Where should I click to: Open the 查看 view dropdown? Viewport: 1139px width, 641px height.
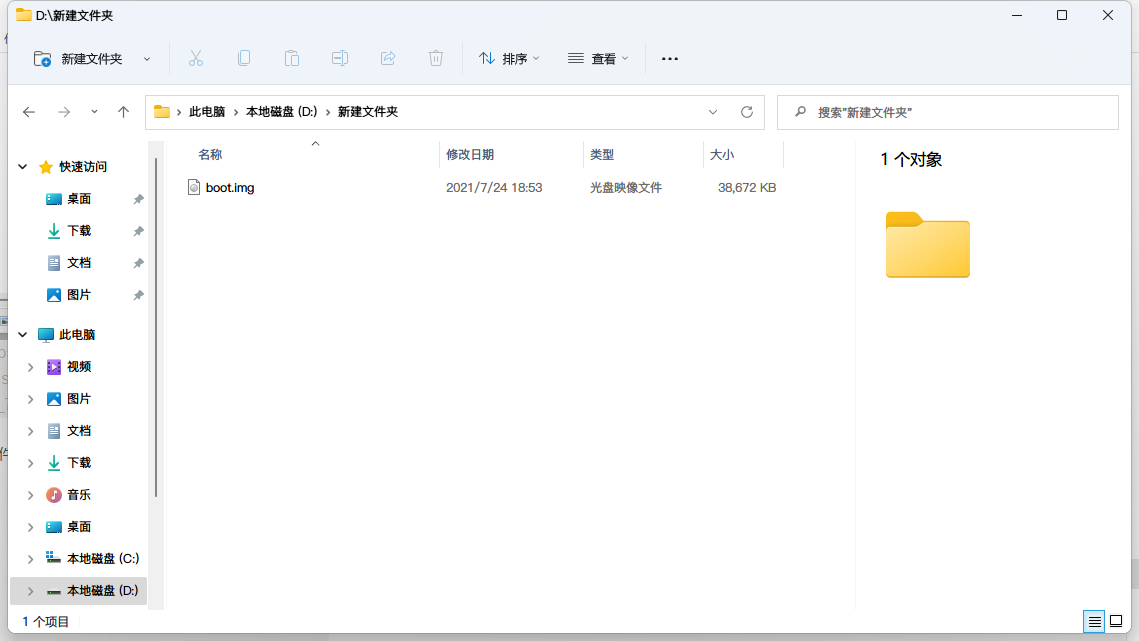tap(598, 59)
